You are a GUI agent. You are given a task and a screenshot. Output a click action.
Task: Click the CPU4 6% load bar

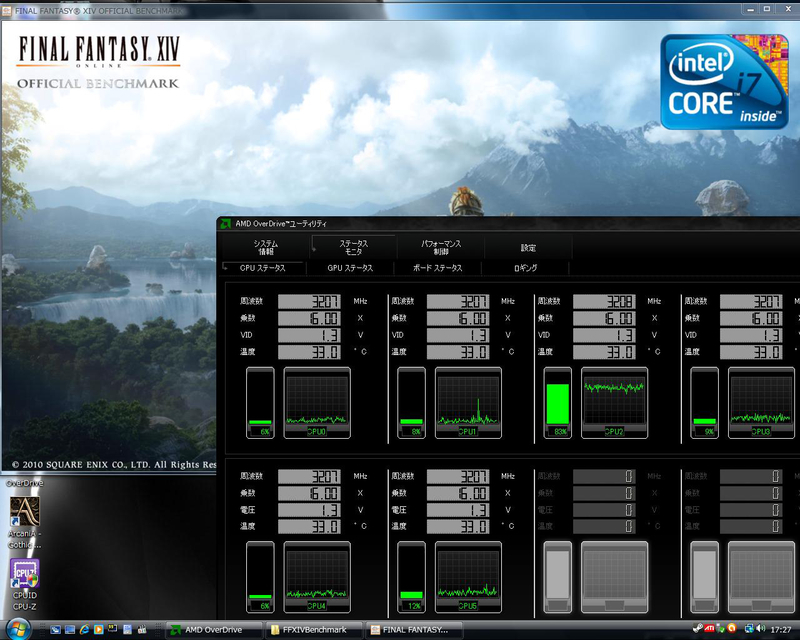[260, 577]
